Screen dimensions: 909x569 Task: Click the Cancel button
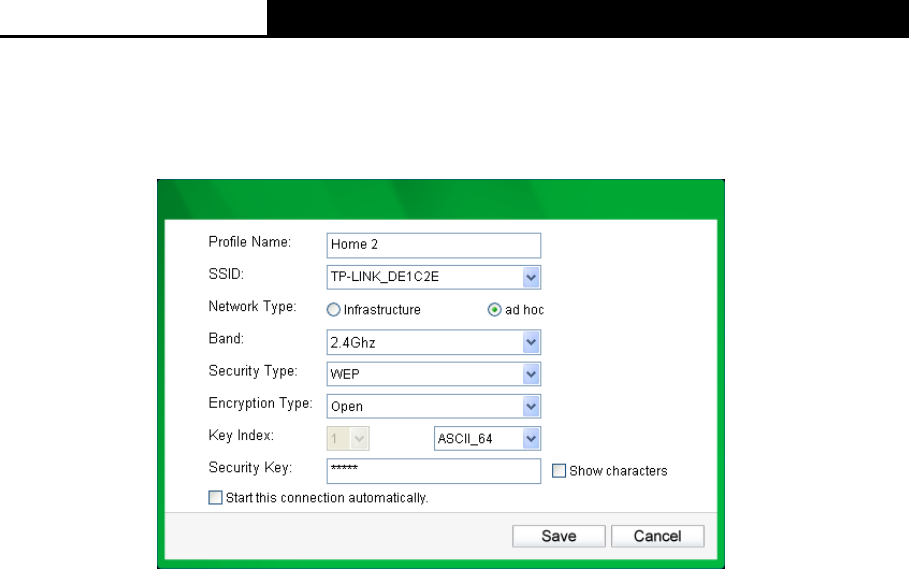point(657,536)
